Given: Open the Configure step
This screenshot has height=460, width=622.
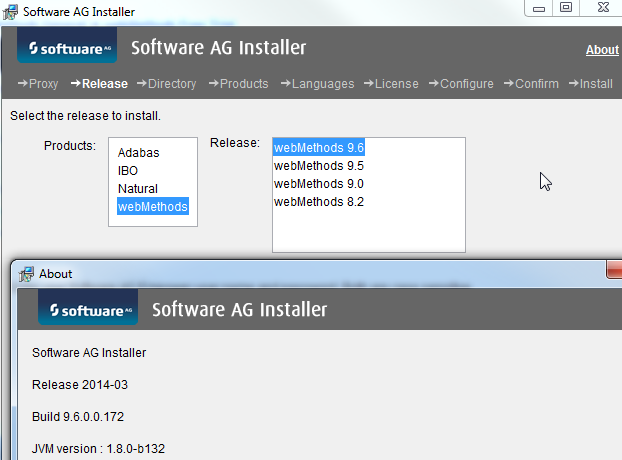Looking at the screenshot, I should pyautogui.click(x=461, y=84).
